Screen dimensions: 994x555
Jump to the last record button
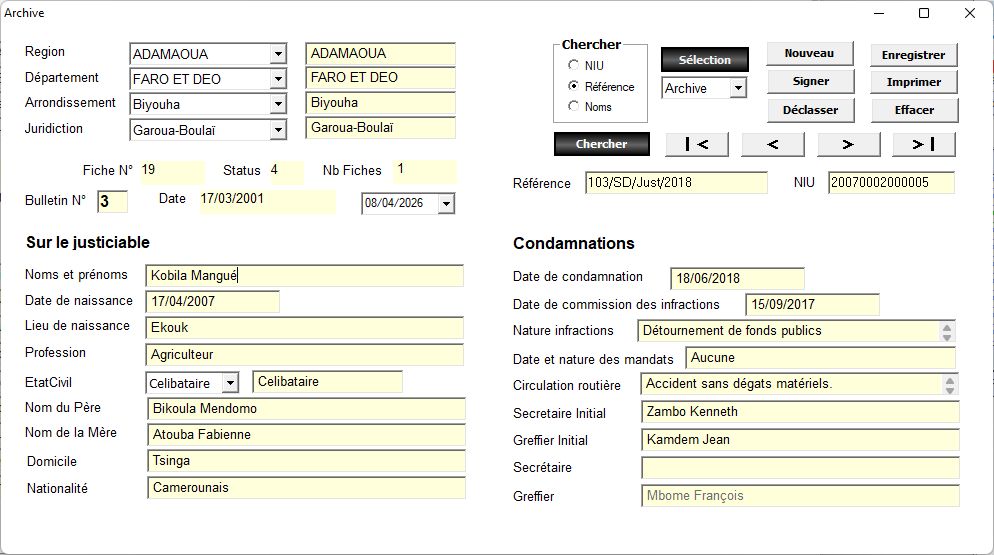[923, 144]
